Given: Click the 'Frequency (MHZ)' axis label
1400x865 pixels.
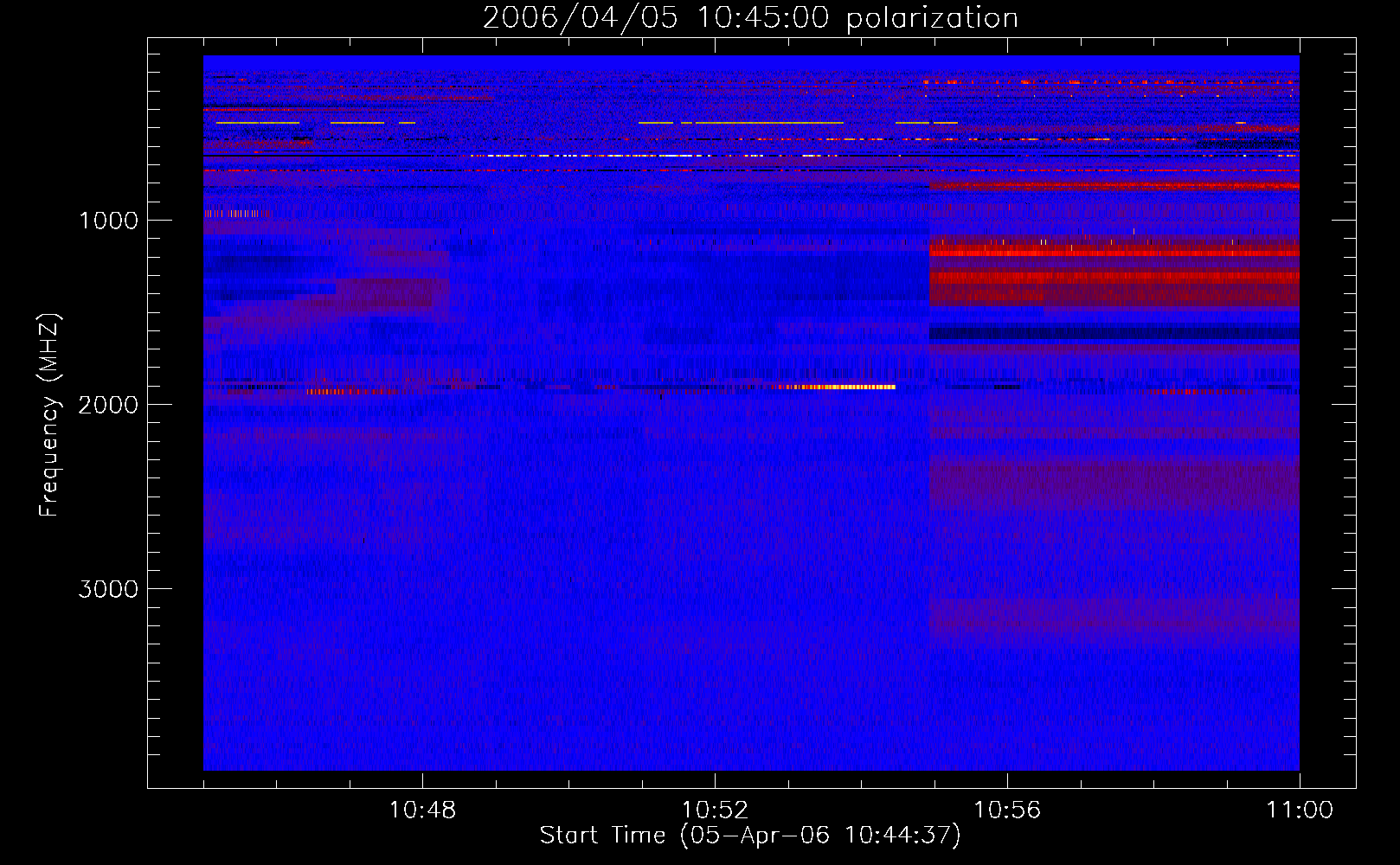Looking at the screenshot, I should pyautogui.click(x=49, y=415).
